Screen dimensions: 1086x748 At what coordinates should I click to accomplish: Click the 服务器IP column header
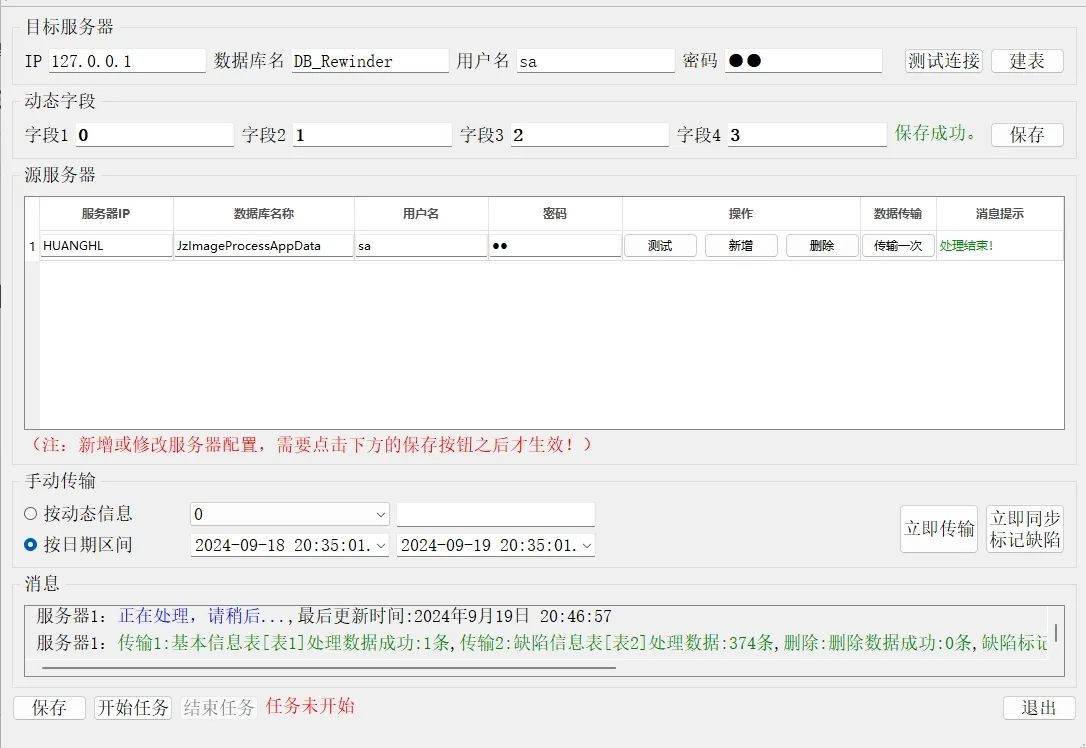pyautogui.click(x=106, y=214)
